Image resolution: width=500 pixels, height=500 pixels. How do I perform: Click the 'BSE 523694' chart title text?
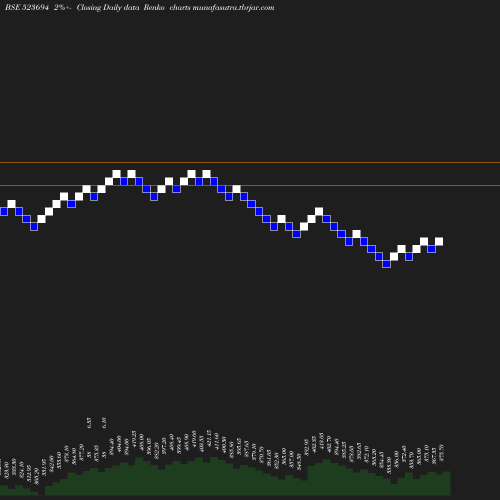coord(27,7)
